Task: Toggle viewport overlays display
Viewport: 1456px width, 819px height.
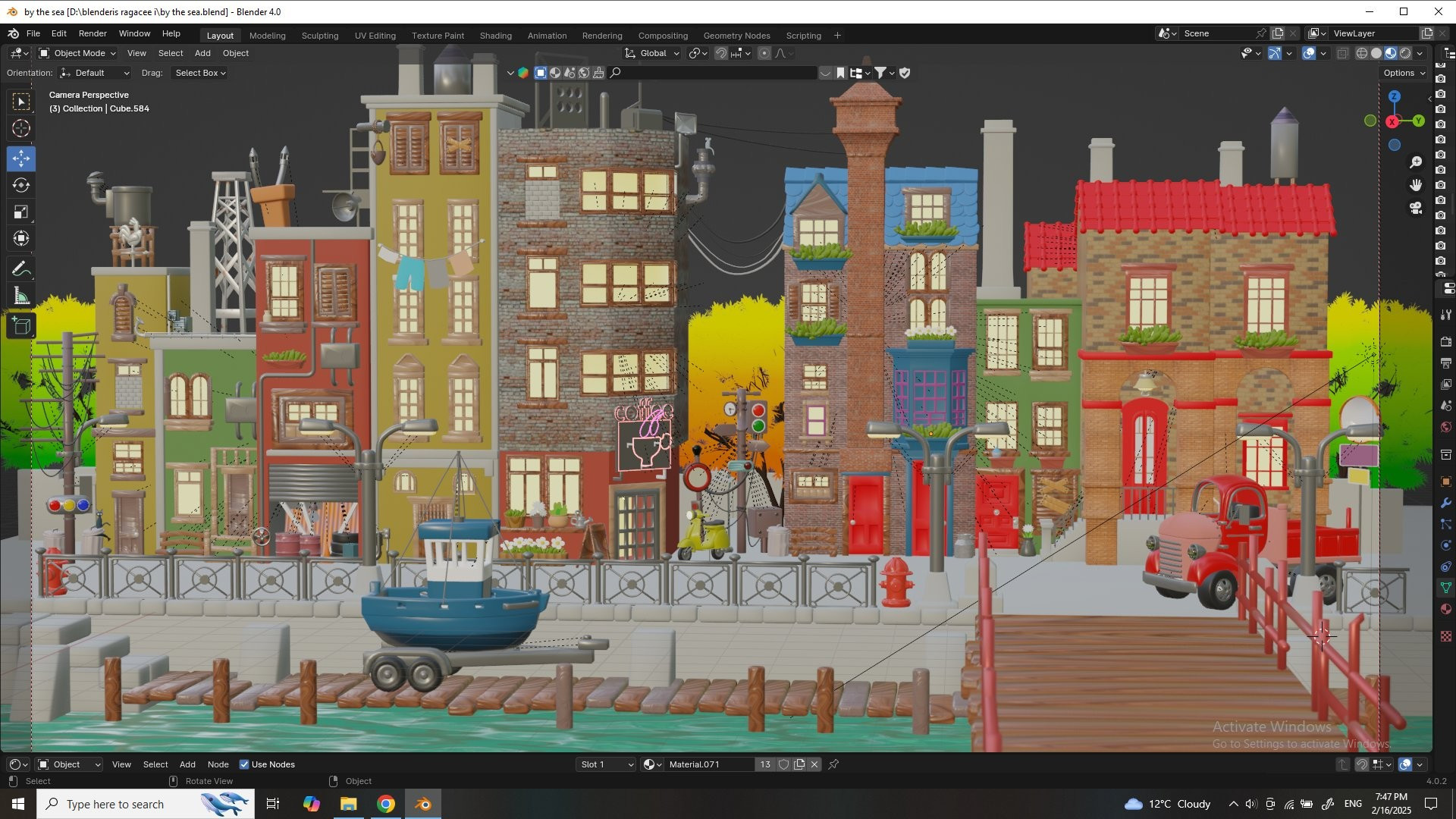Action: coord(1309,53)
